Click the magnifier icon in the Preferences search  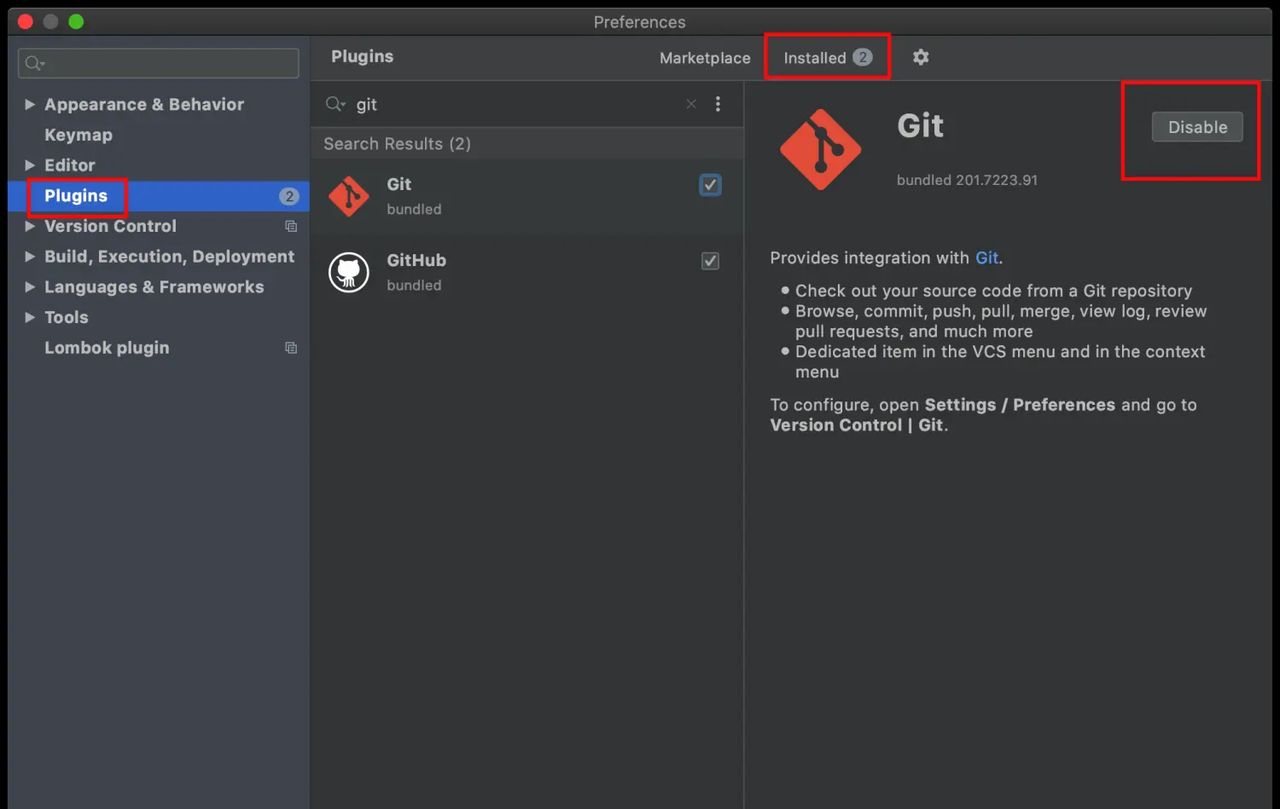pos(34,63)
